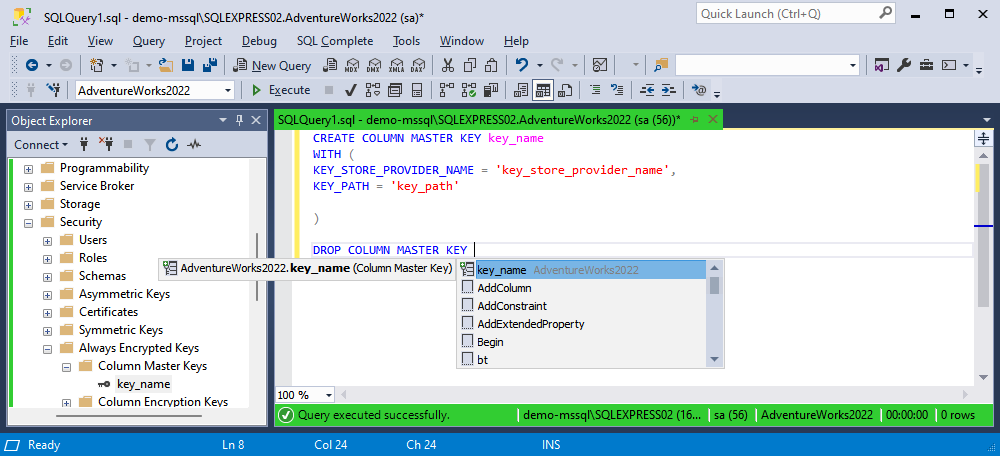The height and width of the screenshot is (456, 1000).
Task: Open the AdventureWorks2022 database dropdown
Action: tap(228, 91)
